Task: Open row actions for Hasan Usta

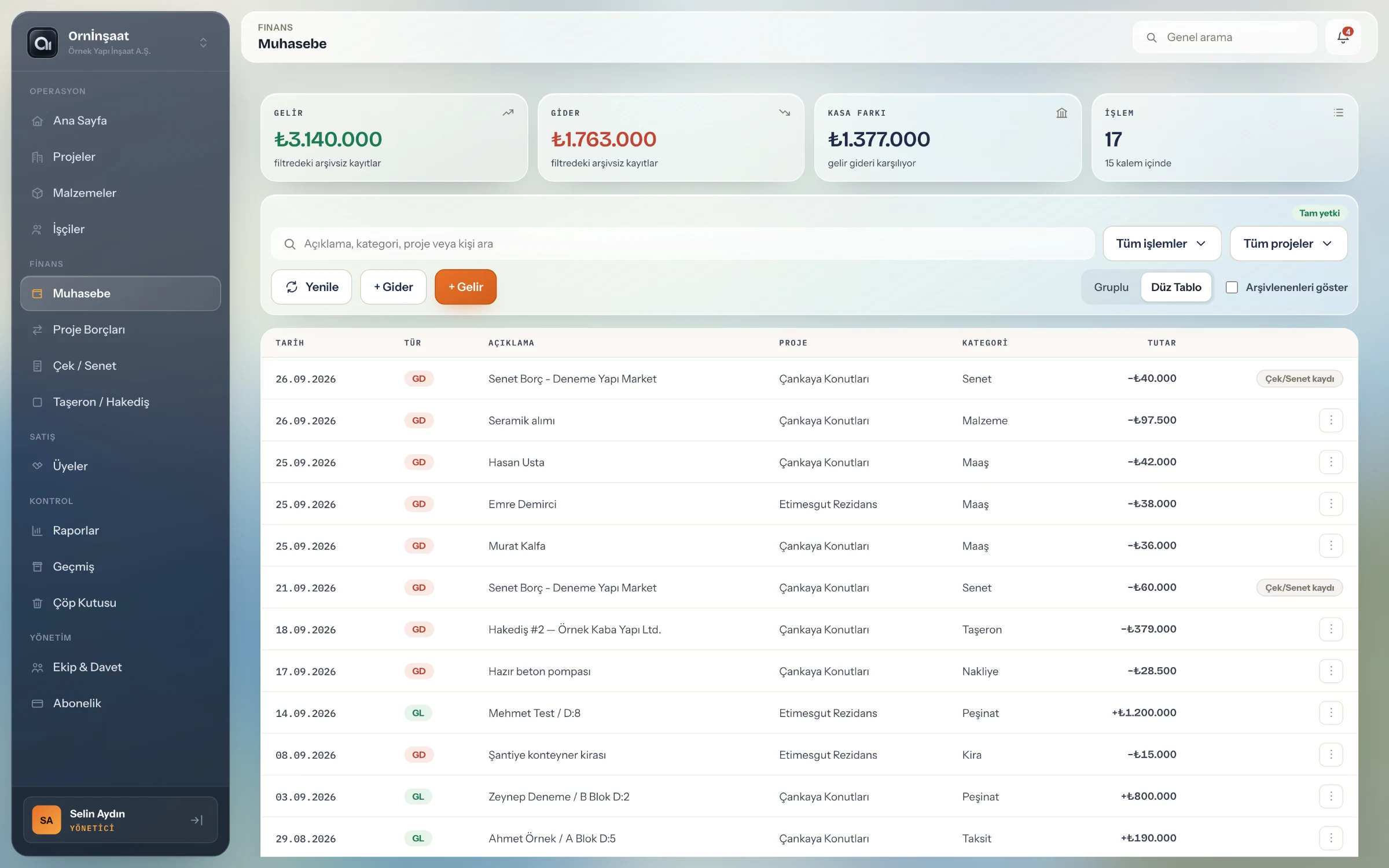Action: (x=1331, y=462)
